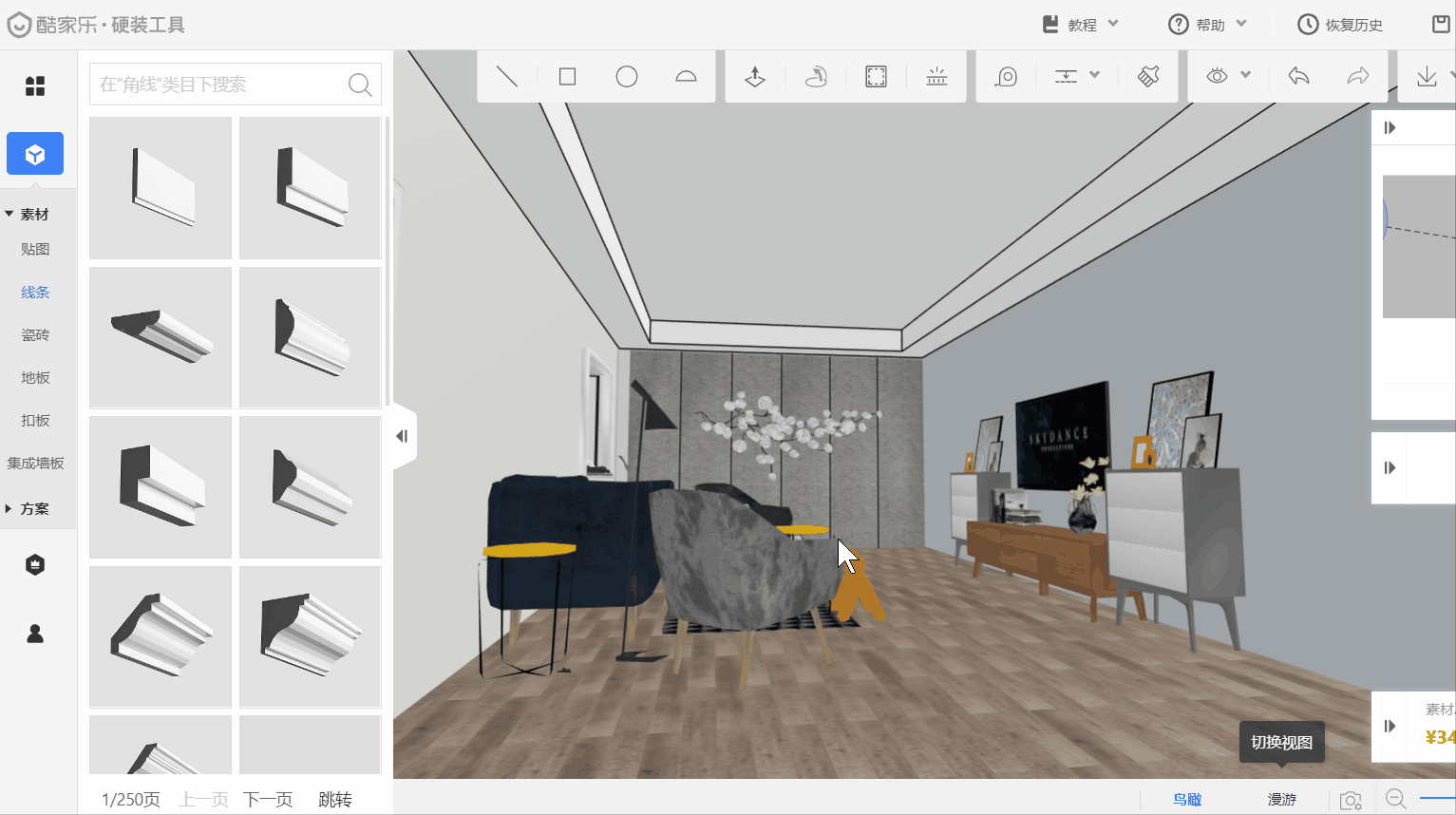This screenshot has width=1456, height=815.
Task: Expand the bottom right price panel
Action: pyautogui.click(x=1390, y=726)
